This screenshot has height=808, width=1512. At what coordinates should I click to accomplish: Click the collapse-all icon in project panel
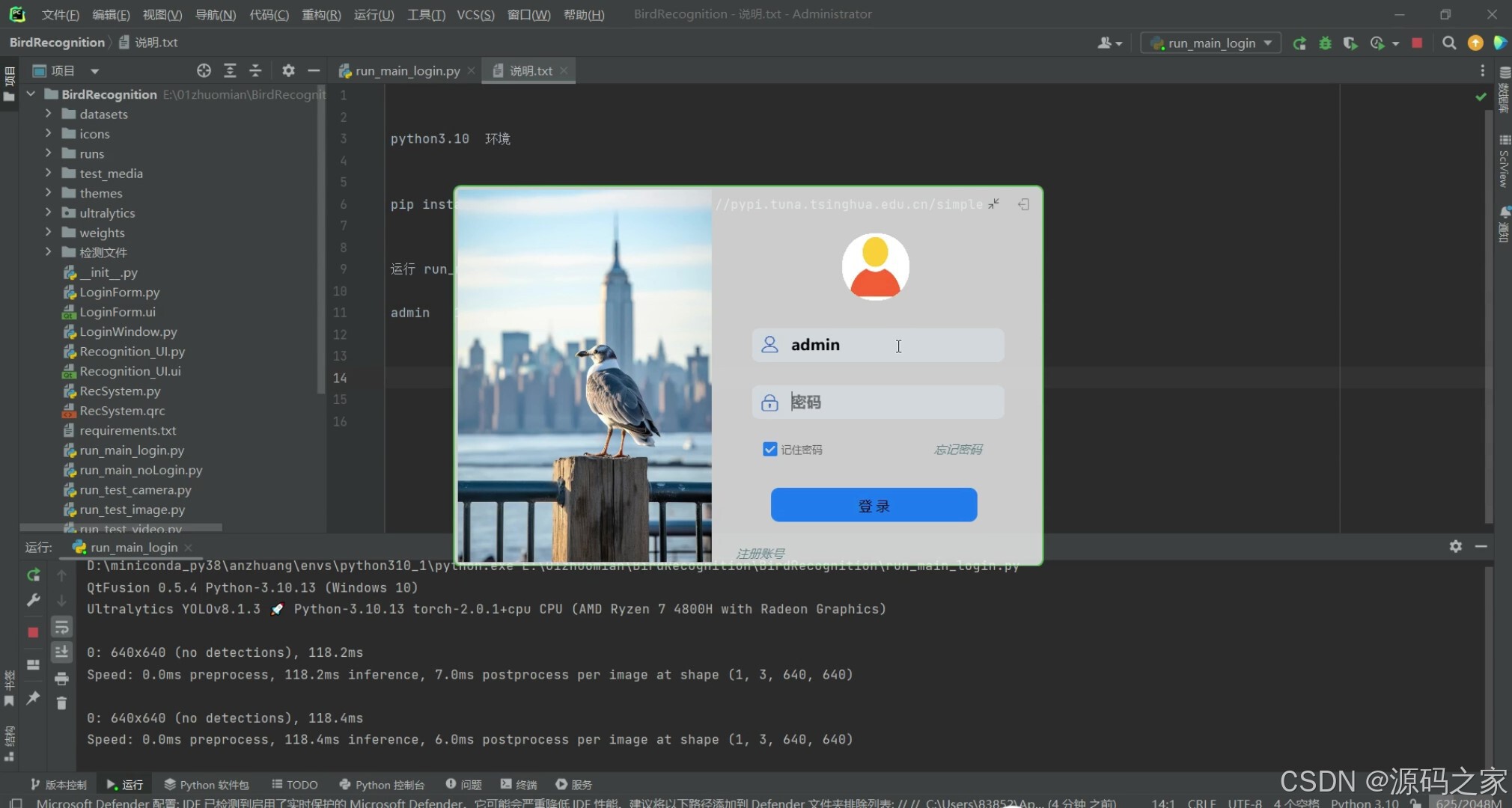255,70
